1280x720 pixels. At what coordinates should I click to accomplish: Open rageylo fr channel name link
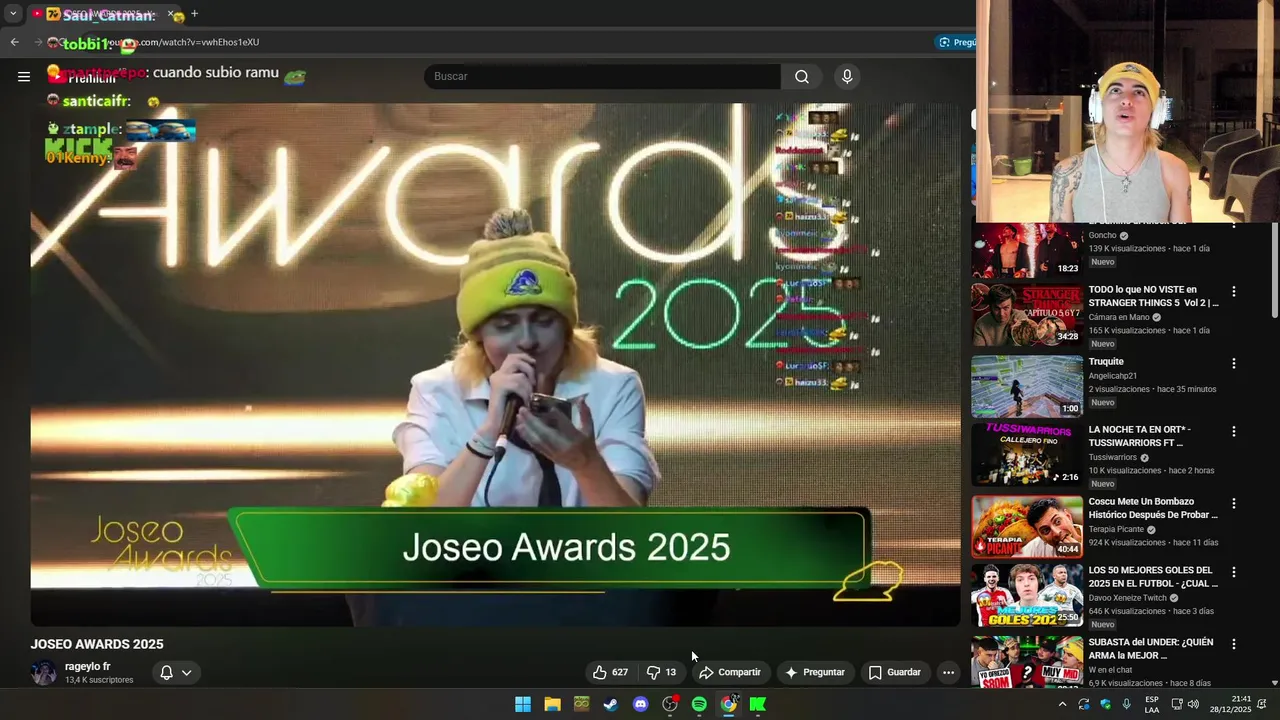coord(88,666)
